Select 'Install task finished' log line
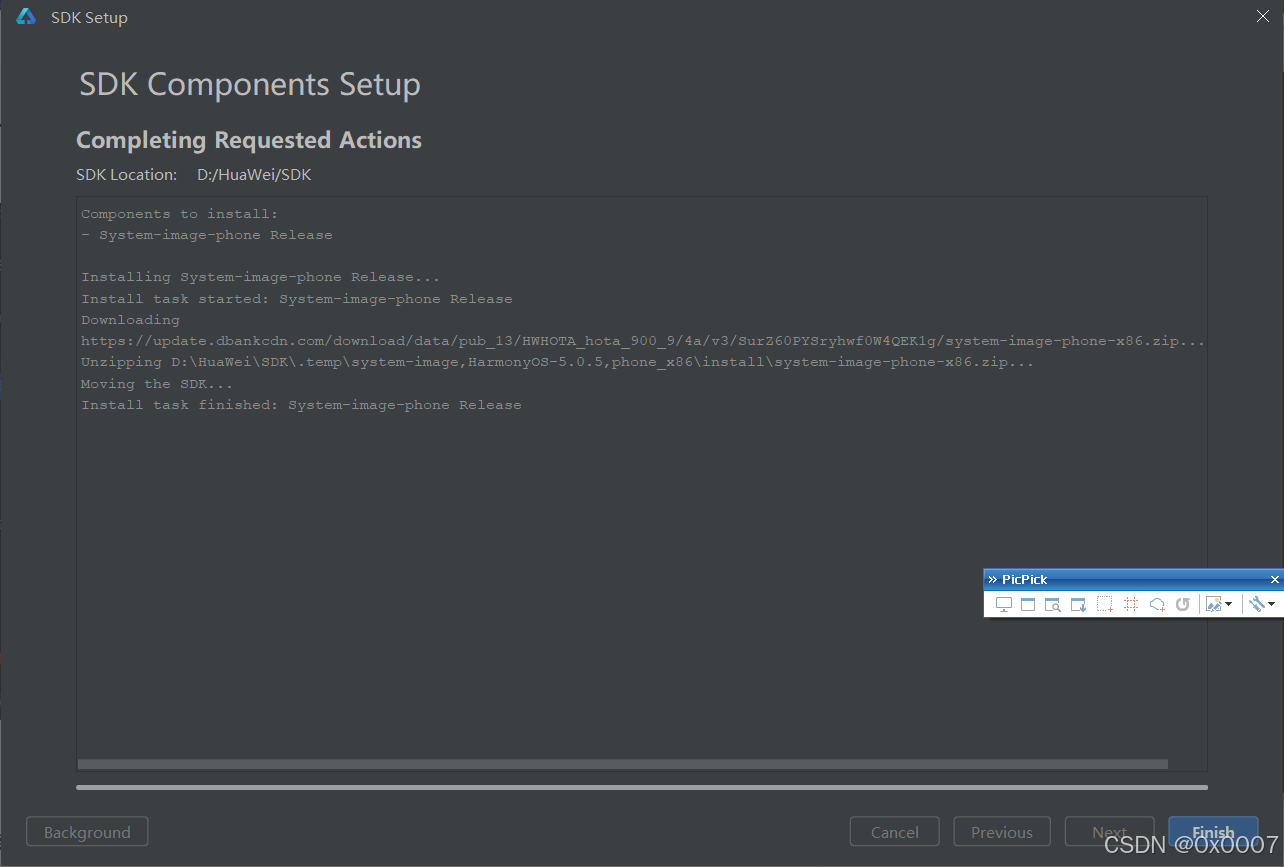 (x=301, y=405)
